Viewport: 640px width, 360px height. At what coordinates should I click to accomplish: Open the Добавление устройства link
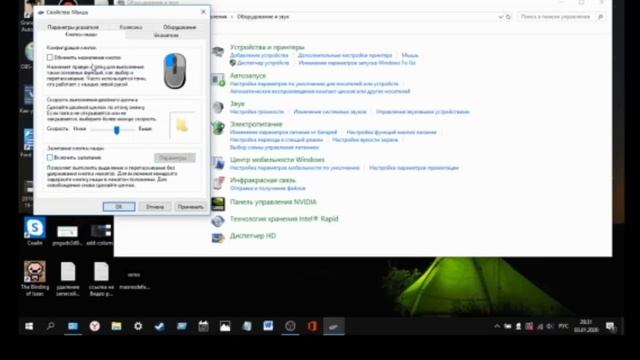pos(259,55)
